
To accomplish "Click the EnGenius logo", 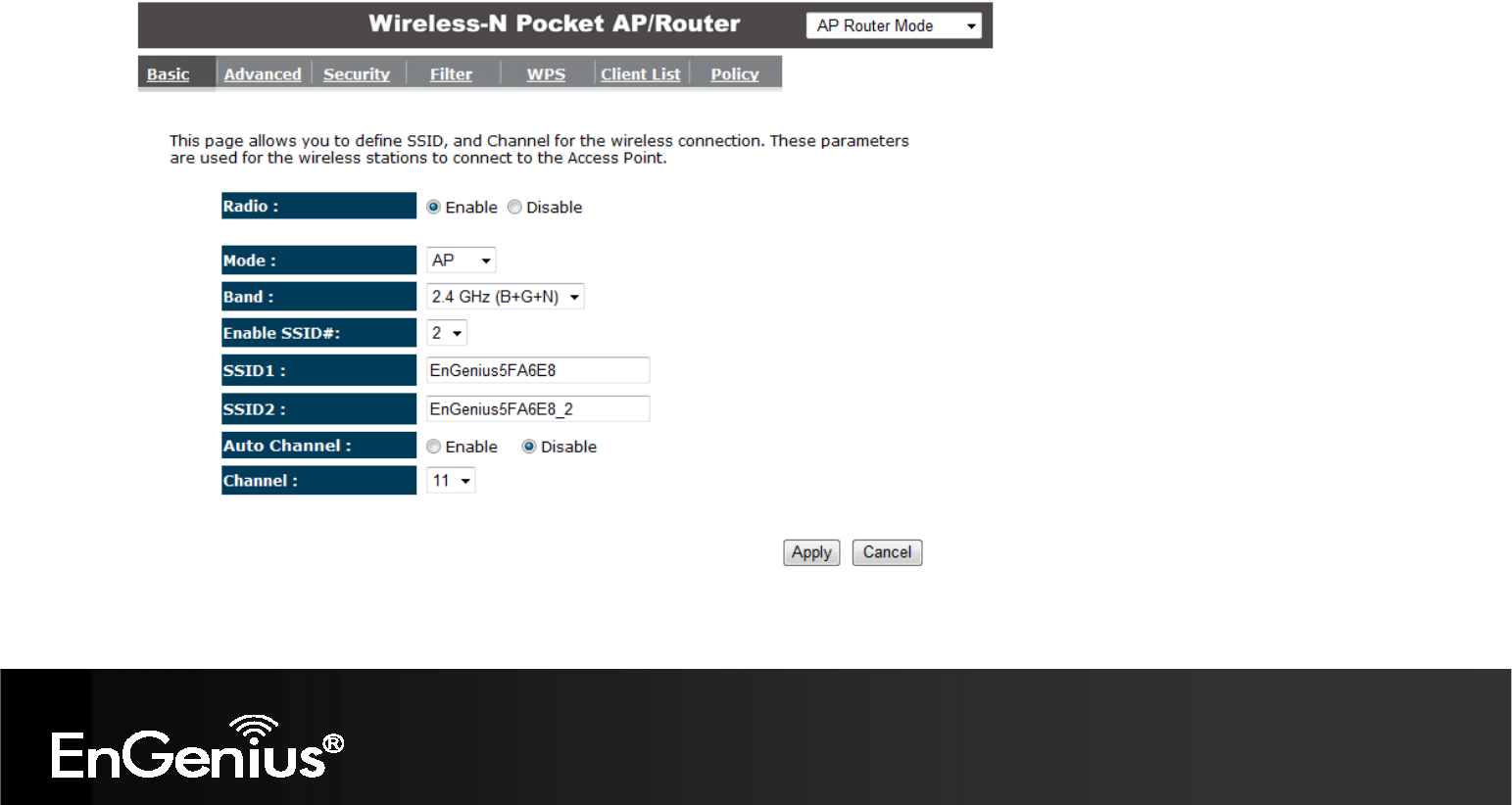I will [197, 748].
